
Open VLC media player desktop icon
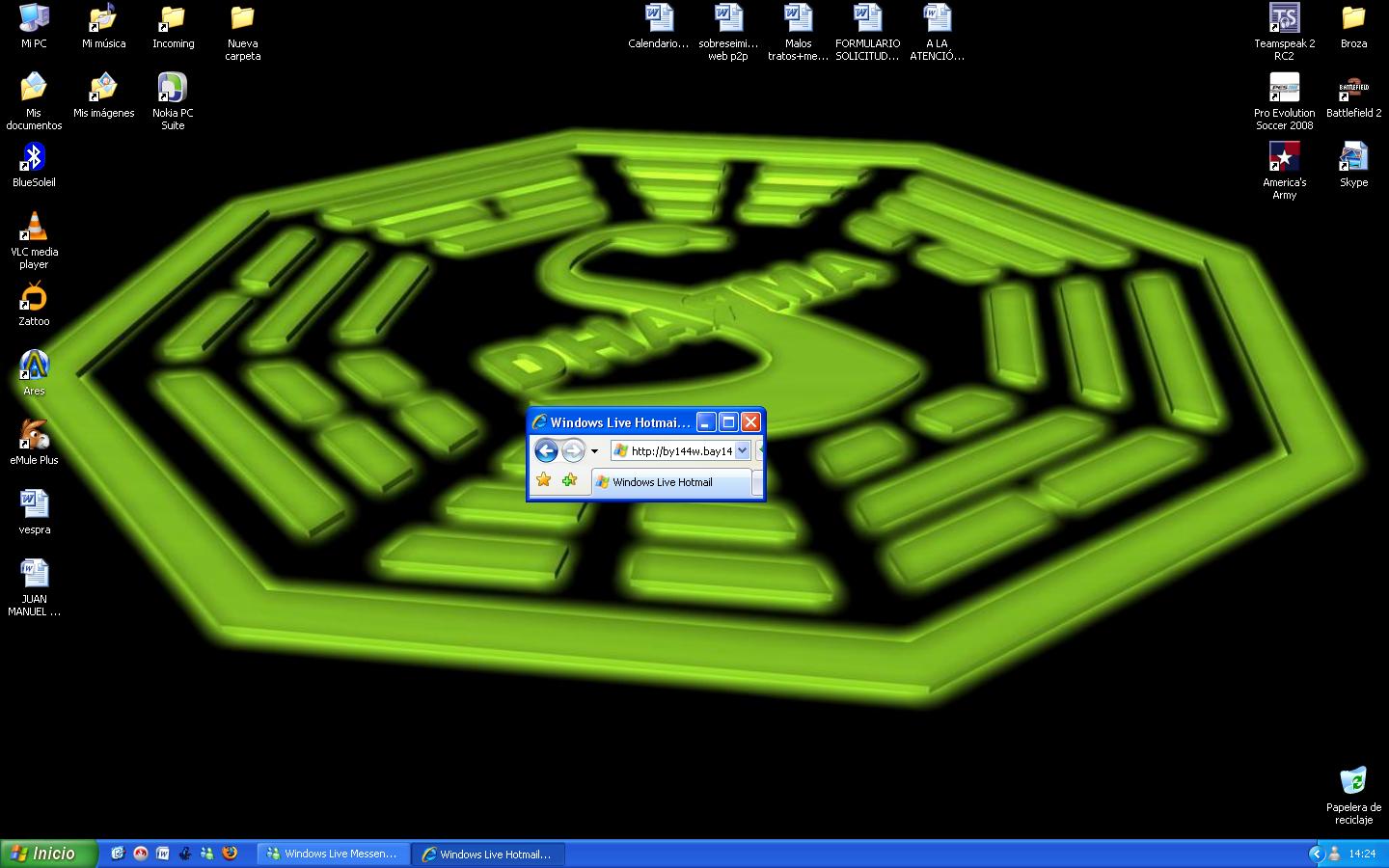point(34,230)
